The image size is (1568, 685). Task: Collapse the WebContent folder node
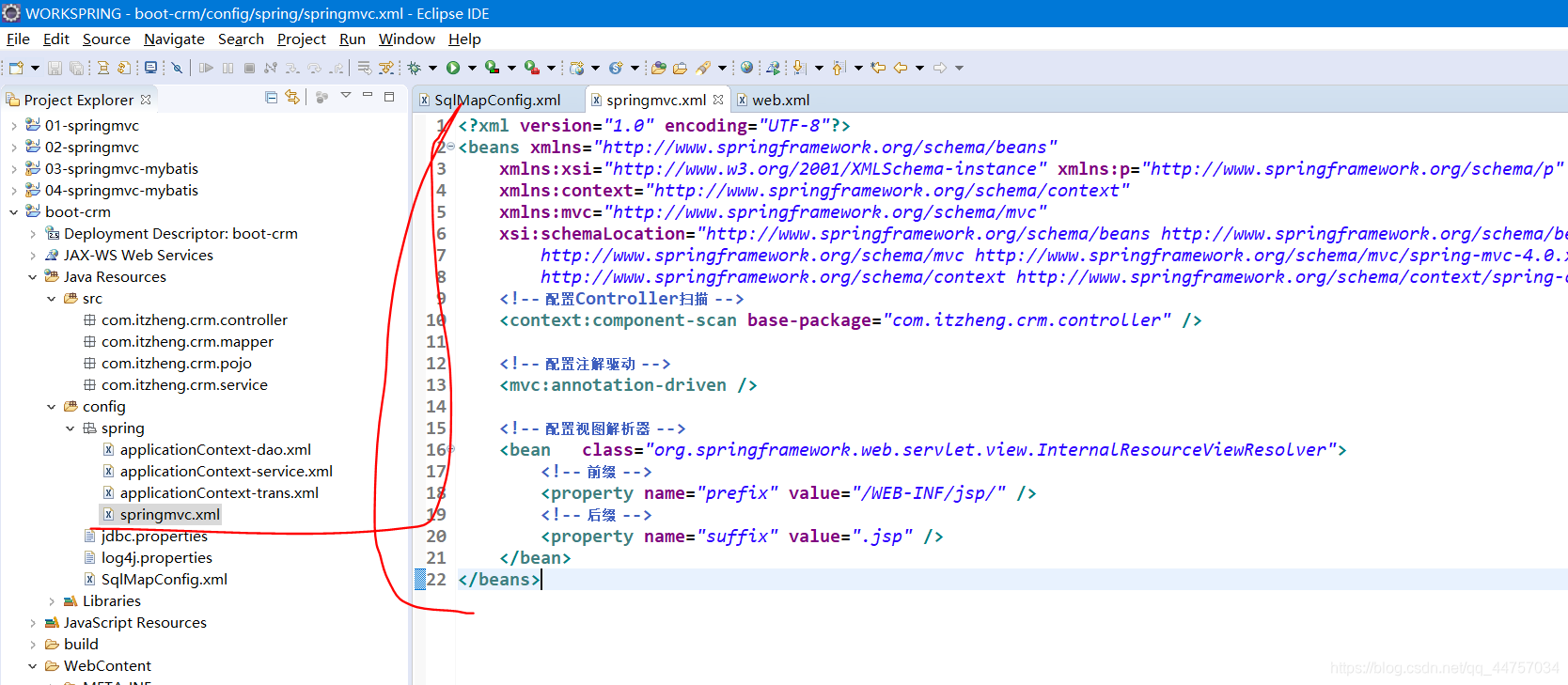33,666
